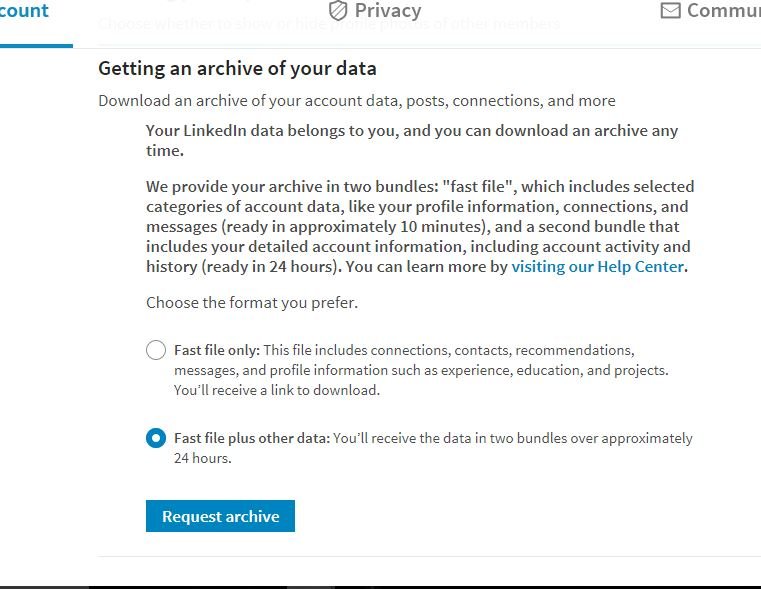Image resolution: width=761 pixels, height=589 pixels.
Task: Click the bold "Fast file only:" label text
Action: pyautogui.click(x=217, y=350)
